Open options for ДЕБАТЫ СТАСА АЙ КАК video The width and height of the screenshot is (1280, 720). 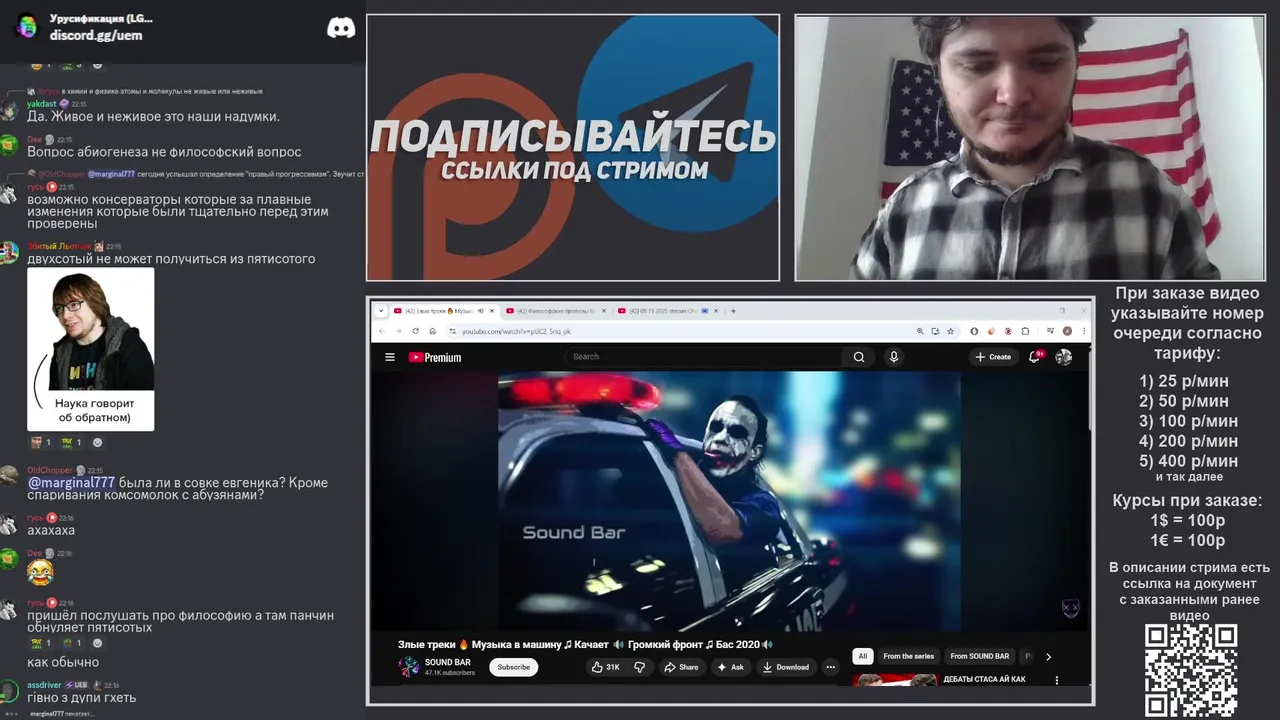coord(1057,680)
